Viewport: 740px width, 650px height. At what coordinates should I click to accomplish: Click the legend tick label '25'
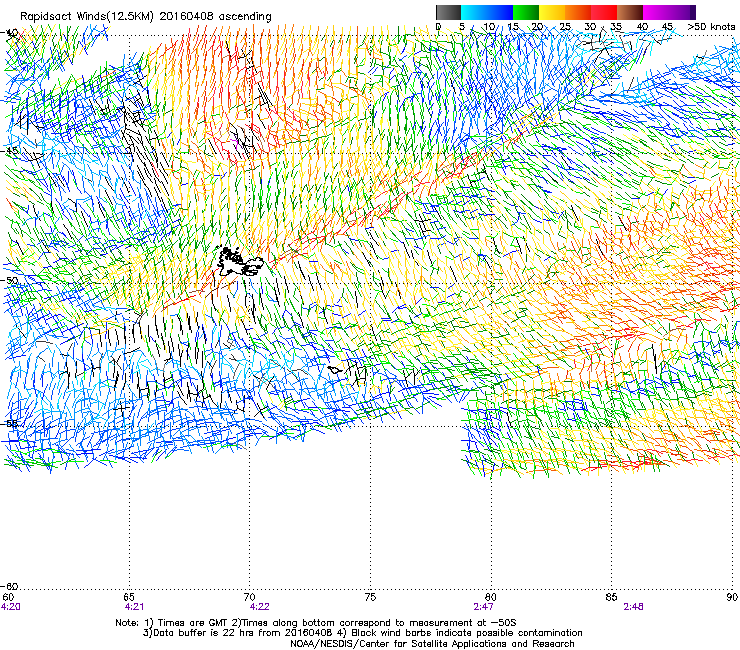565,27
